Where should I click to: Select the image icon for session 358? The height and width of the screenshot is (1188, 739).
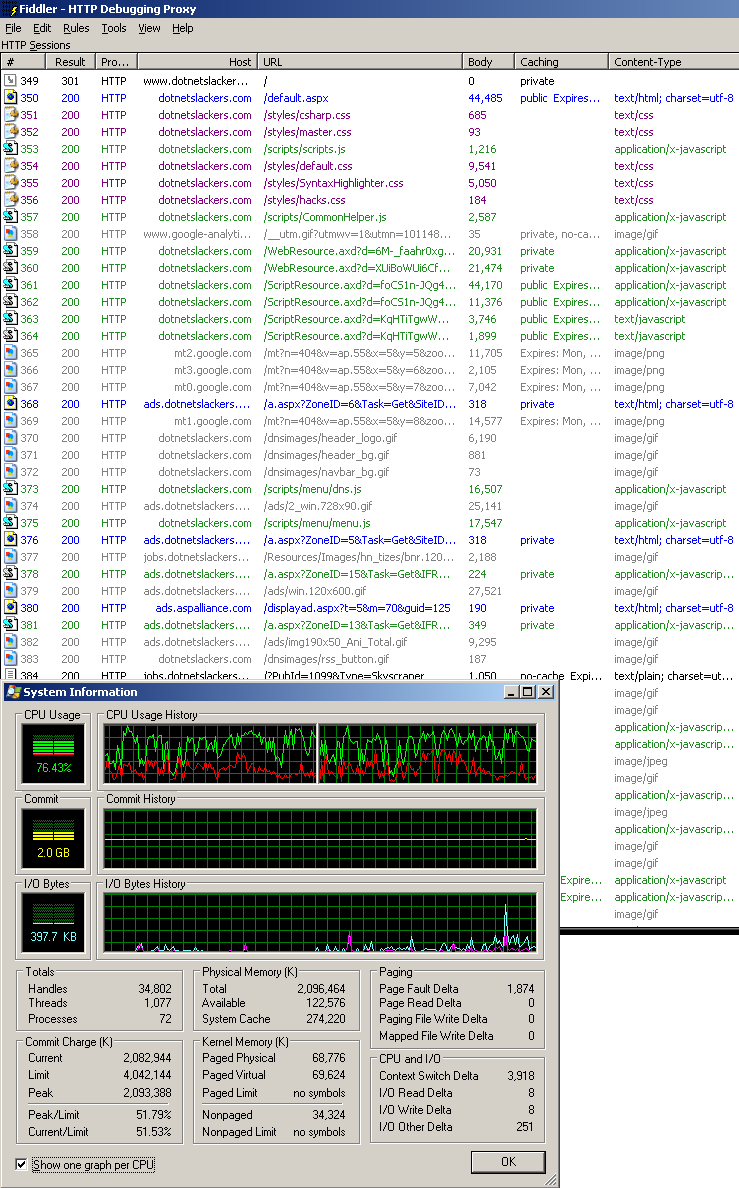(x=10, y=233)
